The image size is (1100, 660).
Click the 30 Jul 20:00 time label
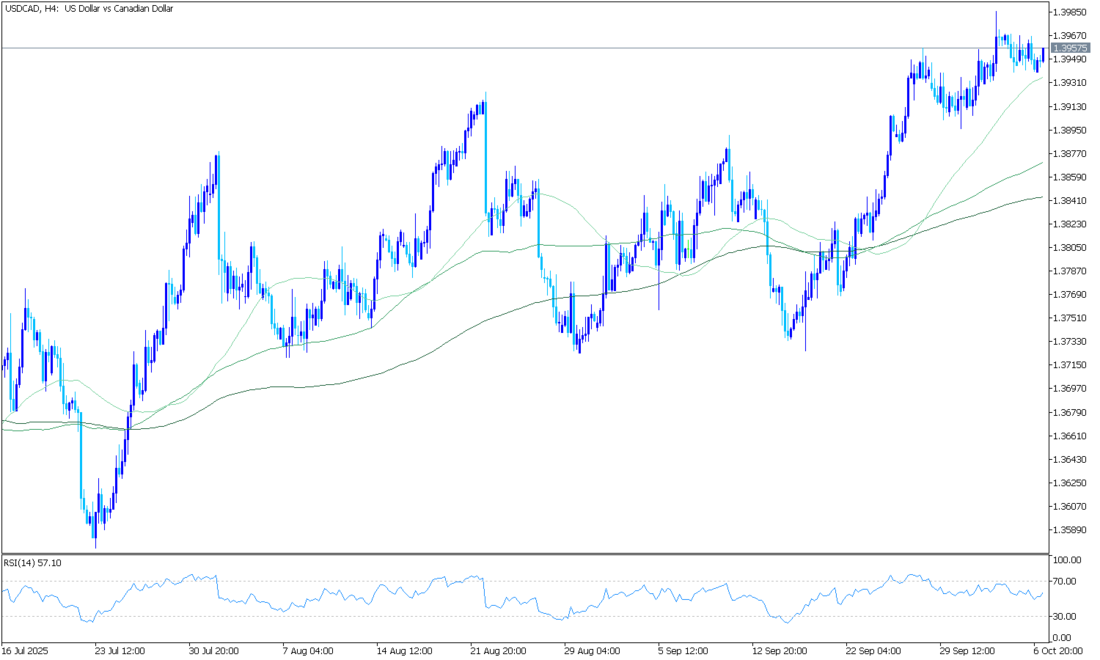coord(215,649)
